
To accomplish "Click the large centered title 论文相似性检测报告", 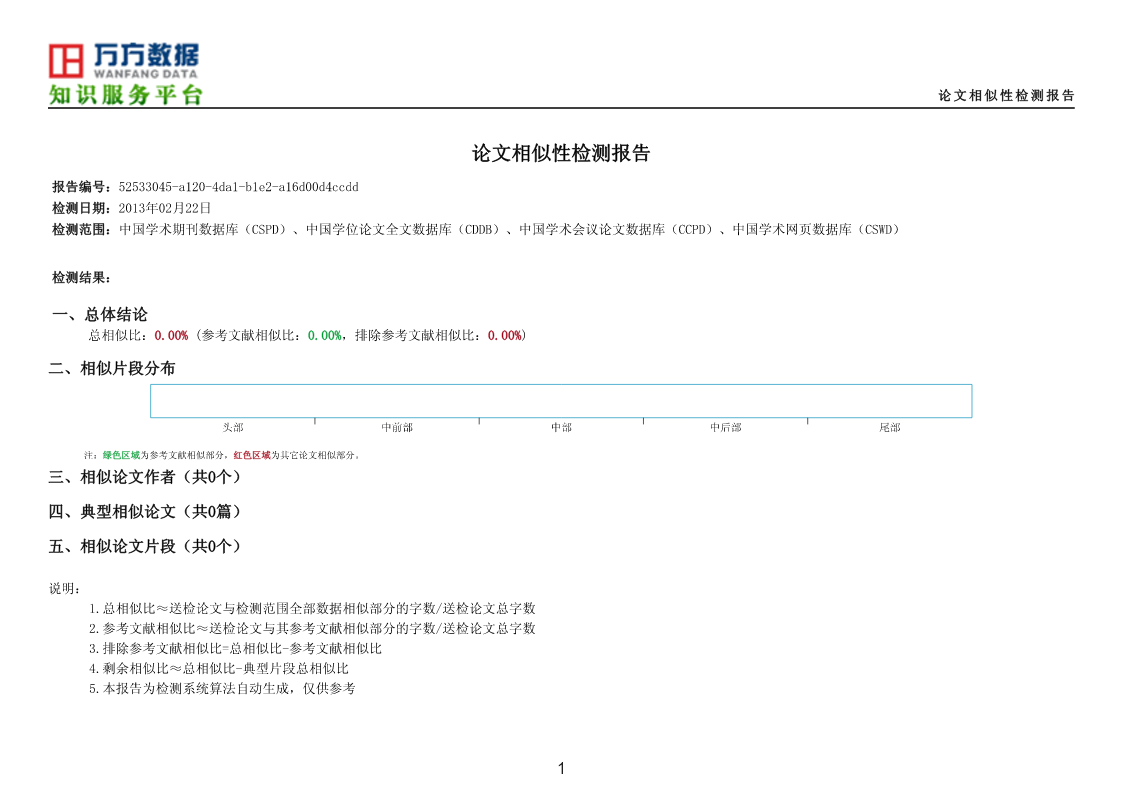I will [561, 153].
